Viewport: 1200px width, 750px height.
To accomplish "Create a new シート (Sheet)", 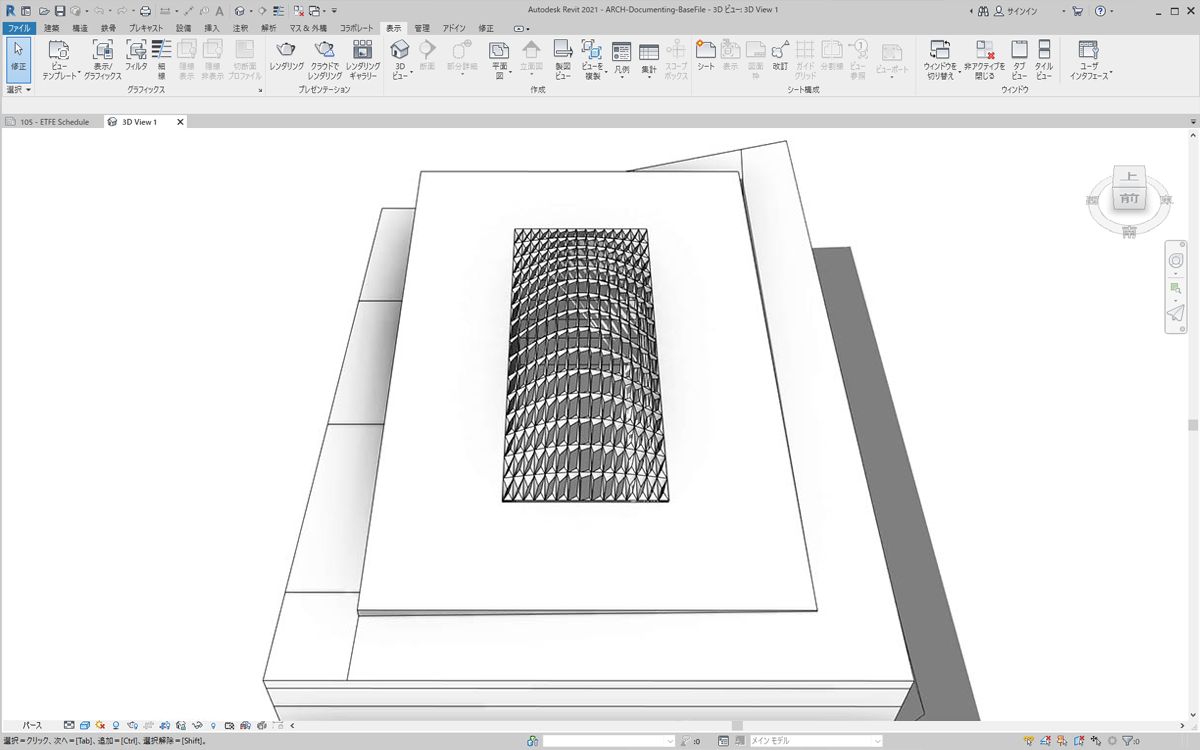I will tap(706, 56).
